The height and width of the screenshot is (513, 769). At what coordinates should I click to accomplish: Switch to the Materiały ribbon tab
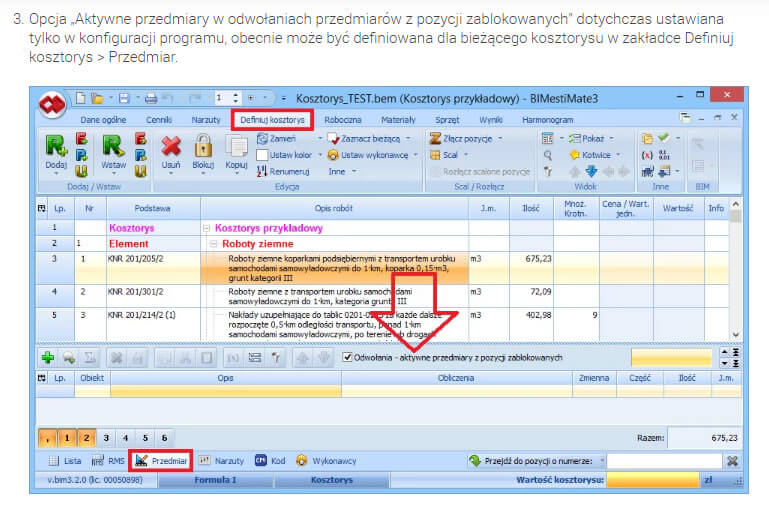(x=398, y=120)
